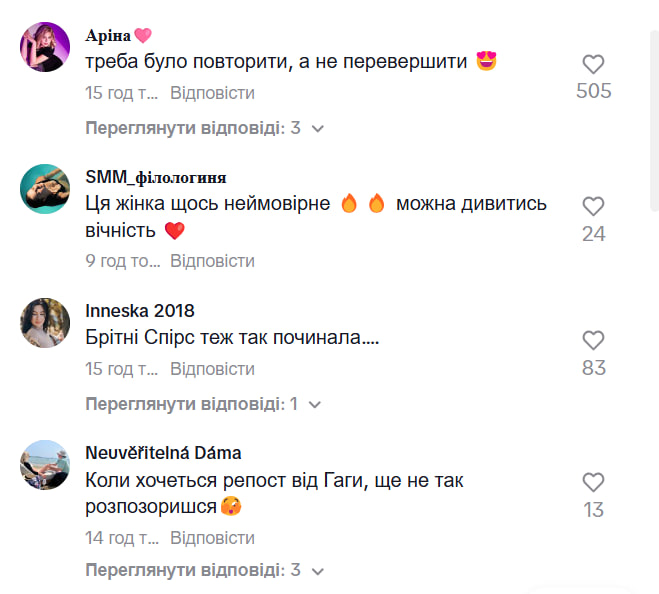Expand 3 replies under Аріна's comment

point(204,128)
